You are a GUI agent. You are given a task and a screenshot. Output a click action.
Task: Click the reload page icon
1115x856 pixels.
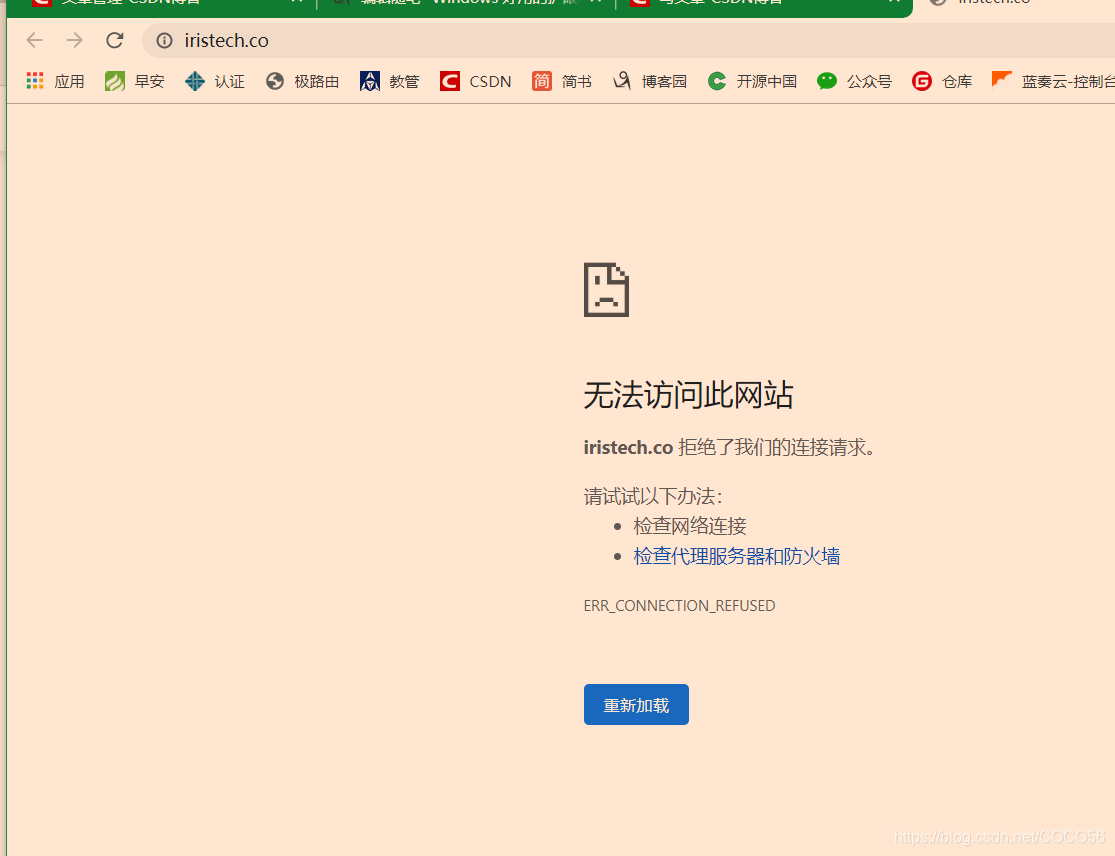(x=114, y=40)
